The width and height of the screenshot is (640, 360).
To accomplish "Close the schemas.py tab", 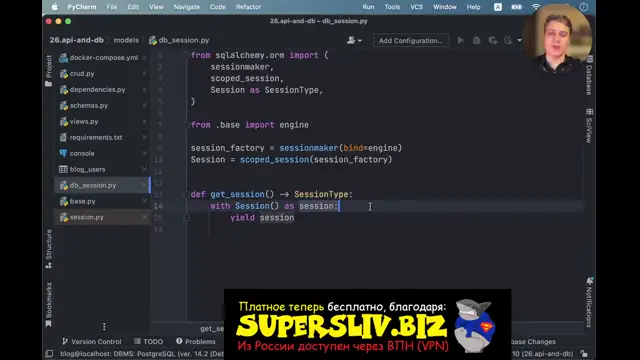I will [144, 105].
